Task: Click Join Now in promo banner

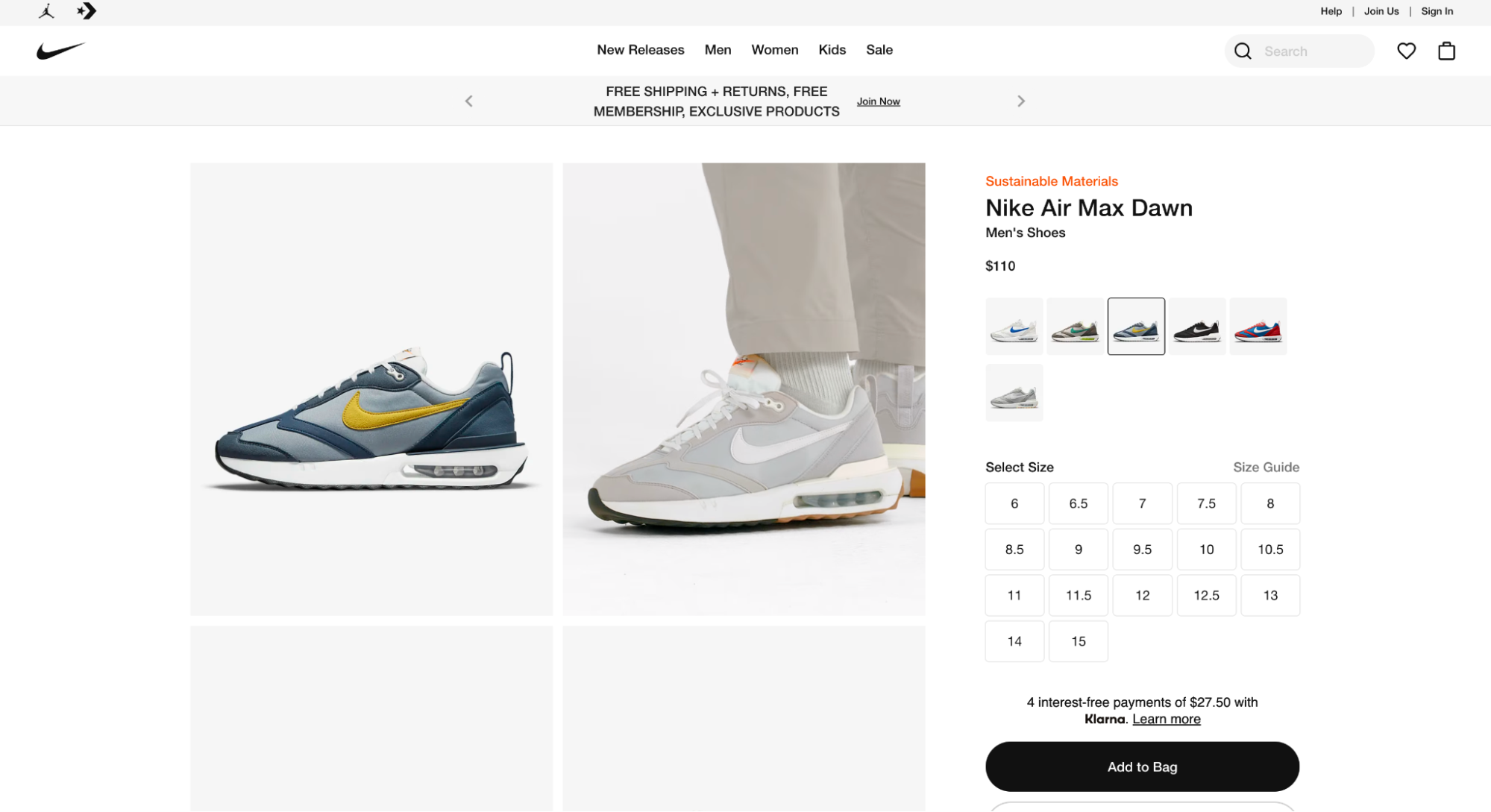Action: (878, 101)
